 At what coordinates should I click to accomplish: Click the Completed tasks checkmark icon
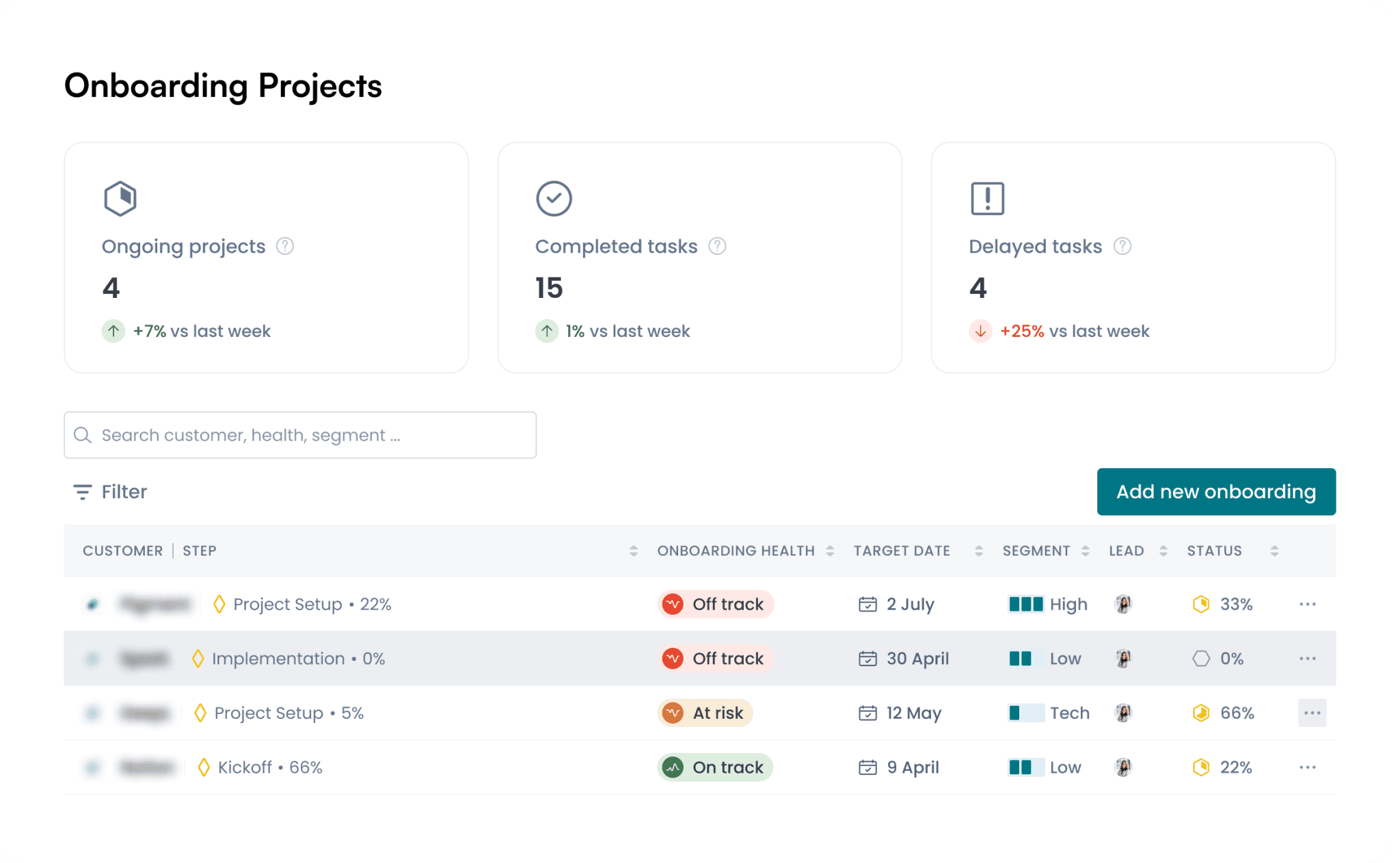tap(554, 199)
